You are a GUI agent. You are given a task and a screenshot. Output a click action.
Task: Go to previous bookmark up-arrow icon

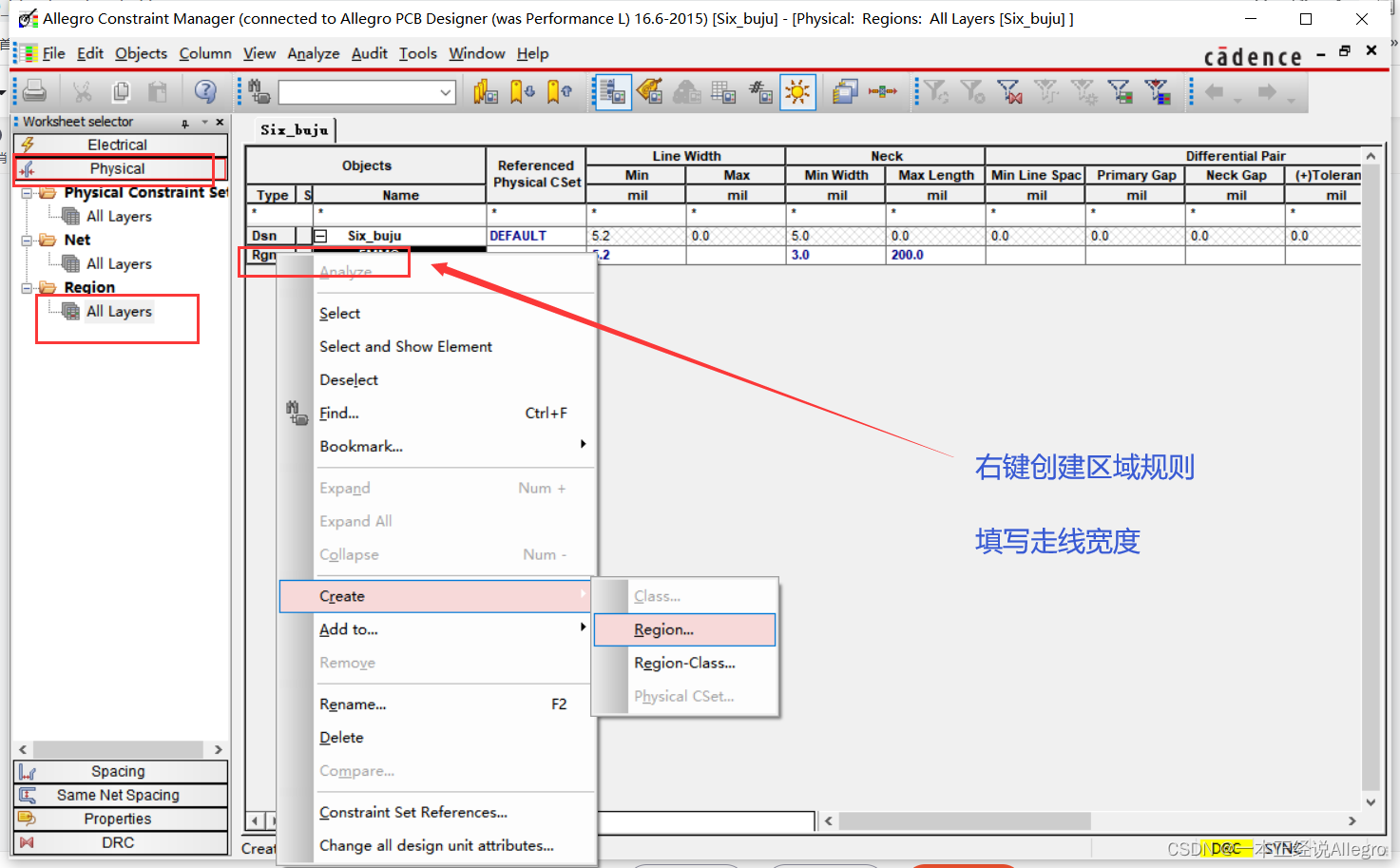point(559,91)
